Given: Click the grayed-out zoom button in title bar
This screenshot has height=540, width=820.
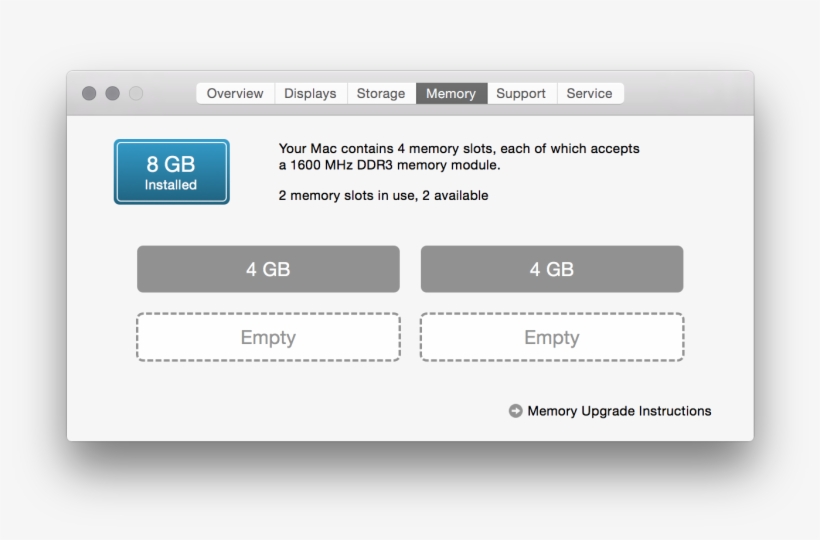Looking at the screenshot, I should 136,93.
